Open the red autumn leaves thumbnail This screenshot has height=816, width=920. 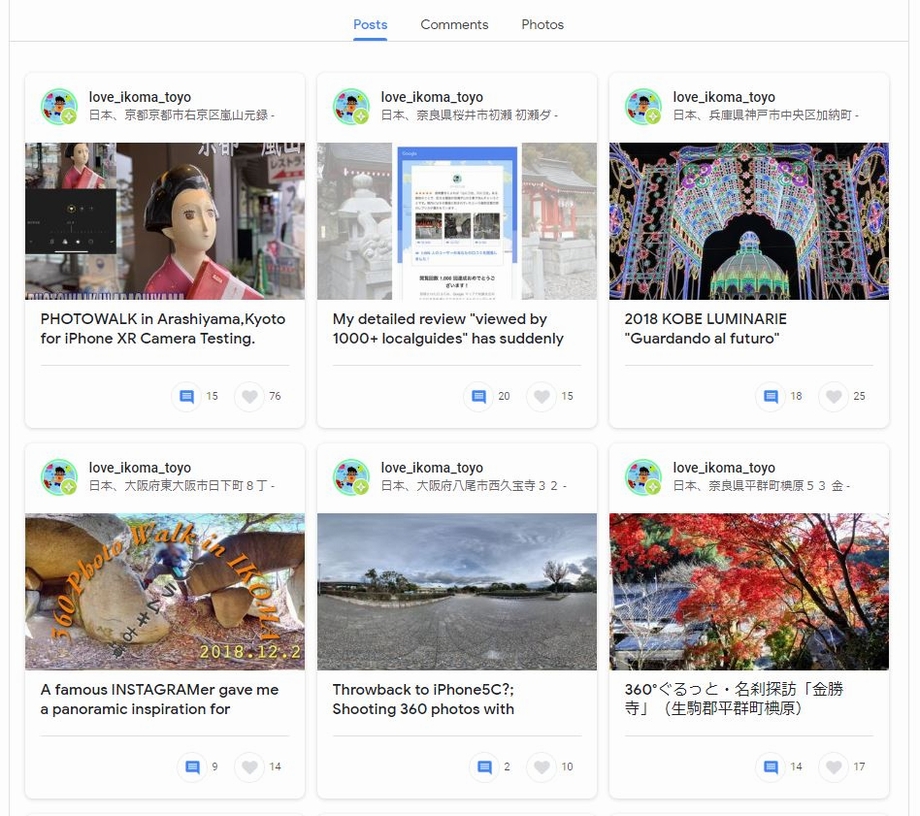749,592
